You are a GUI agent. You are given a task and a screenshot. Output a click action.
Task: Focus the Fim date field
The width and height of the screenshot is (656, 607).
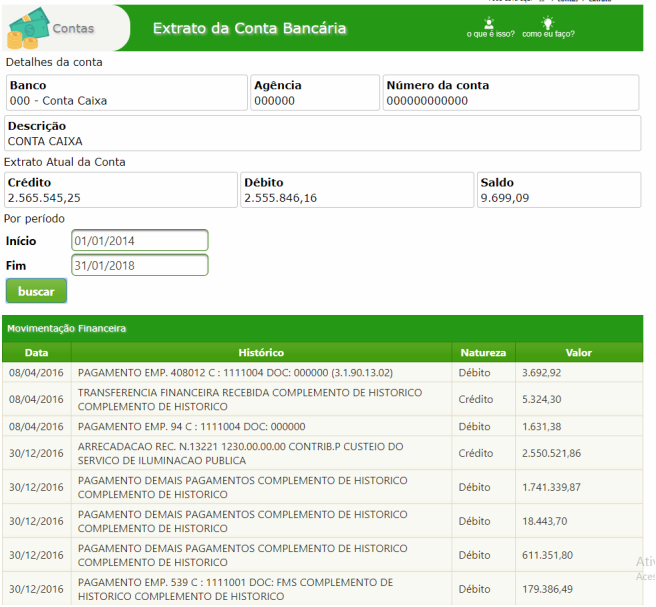(140, 265)
